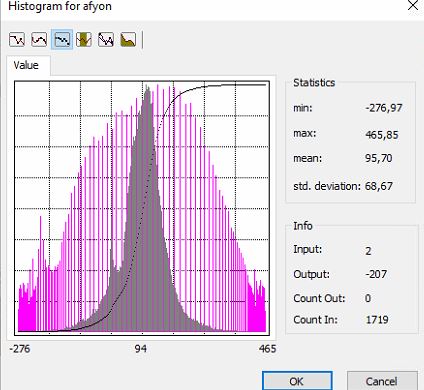Click the axis label 94
This screenshot has height=390, width=424.
pos(141,349)
